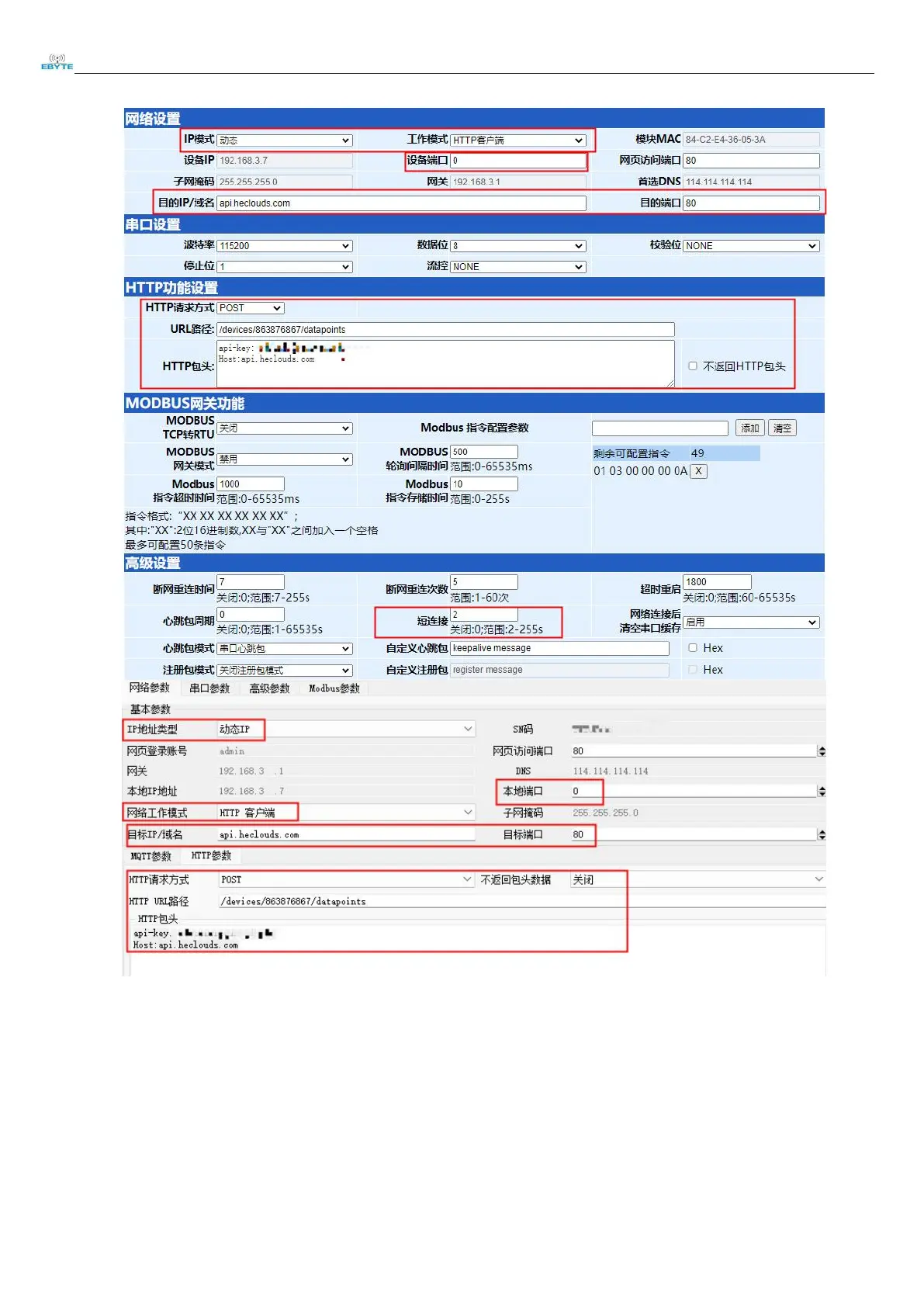Adjust the 网页访问端口 spinner in config tool
Screen dimensions: 924x1307
822,751
